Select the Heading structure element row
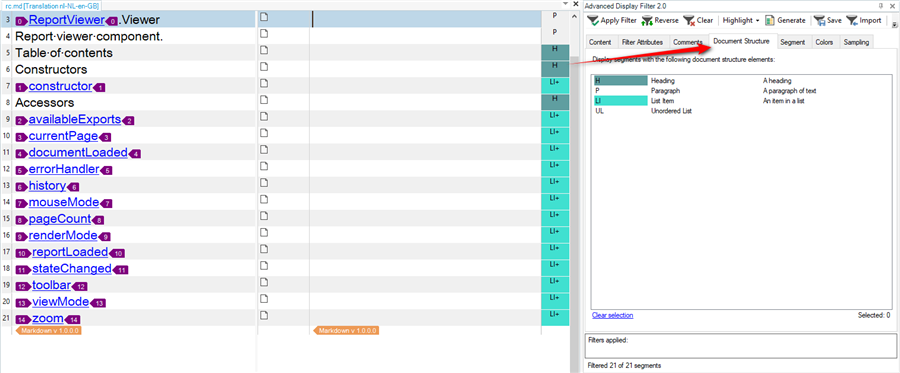This screenshot has width=900, height=373. (x=742, y=81)
